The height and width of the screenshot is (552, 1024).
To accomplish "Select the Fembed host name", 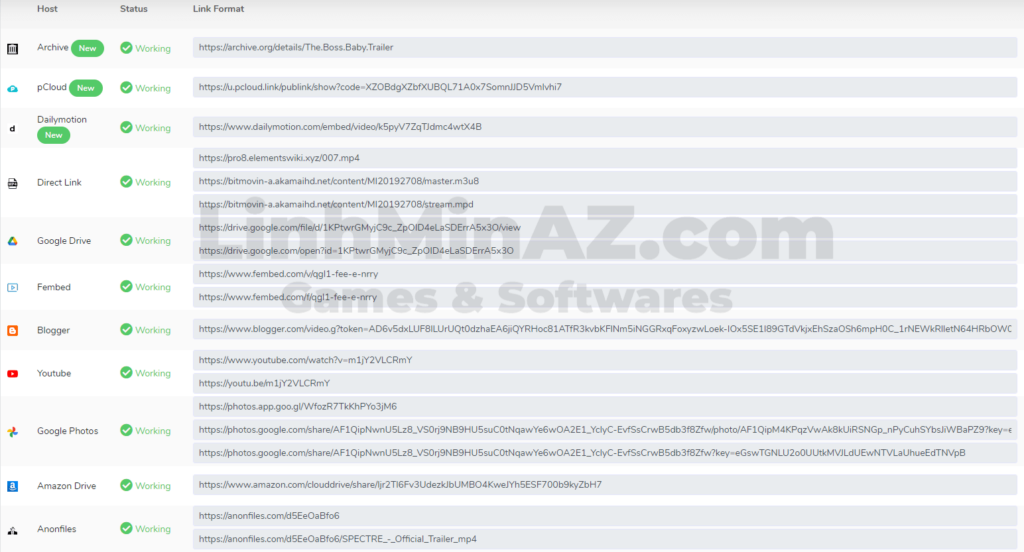I will click(x=54, y=287).
